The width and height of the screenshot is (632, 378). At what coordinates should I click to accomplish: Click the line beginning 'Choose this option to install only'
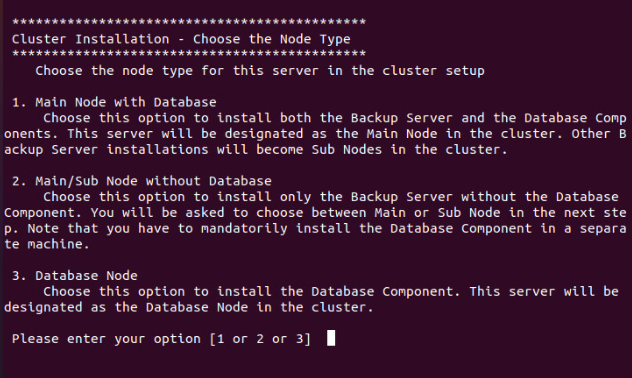point(331,197)
